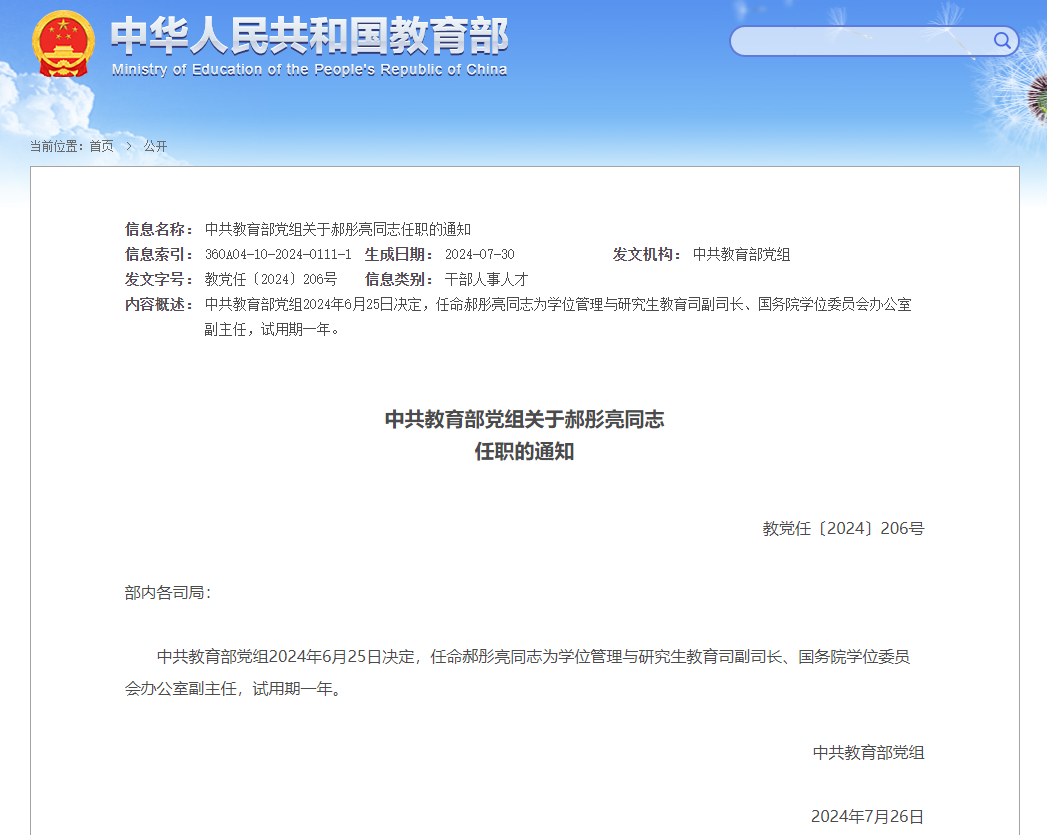Click the 信息名称 label
The image size is (1047, 835).
159,229
